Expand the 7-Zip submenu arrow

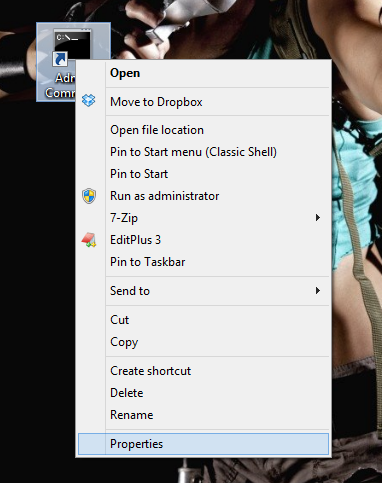click(318, 218)
